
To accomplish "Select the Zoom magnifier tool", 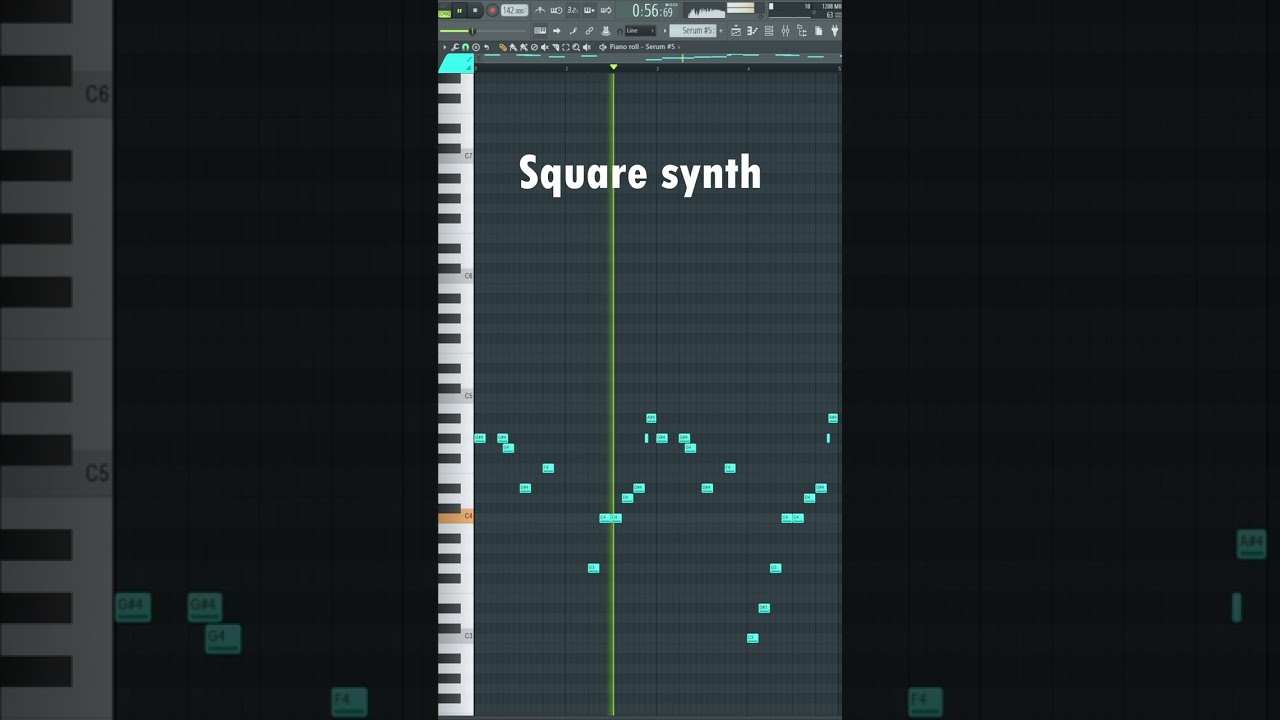I will point(576,47).
